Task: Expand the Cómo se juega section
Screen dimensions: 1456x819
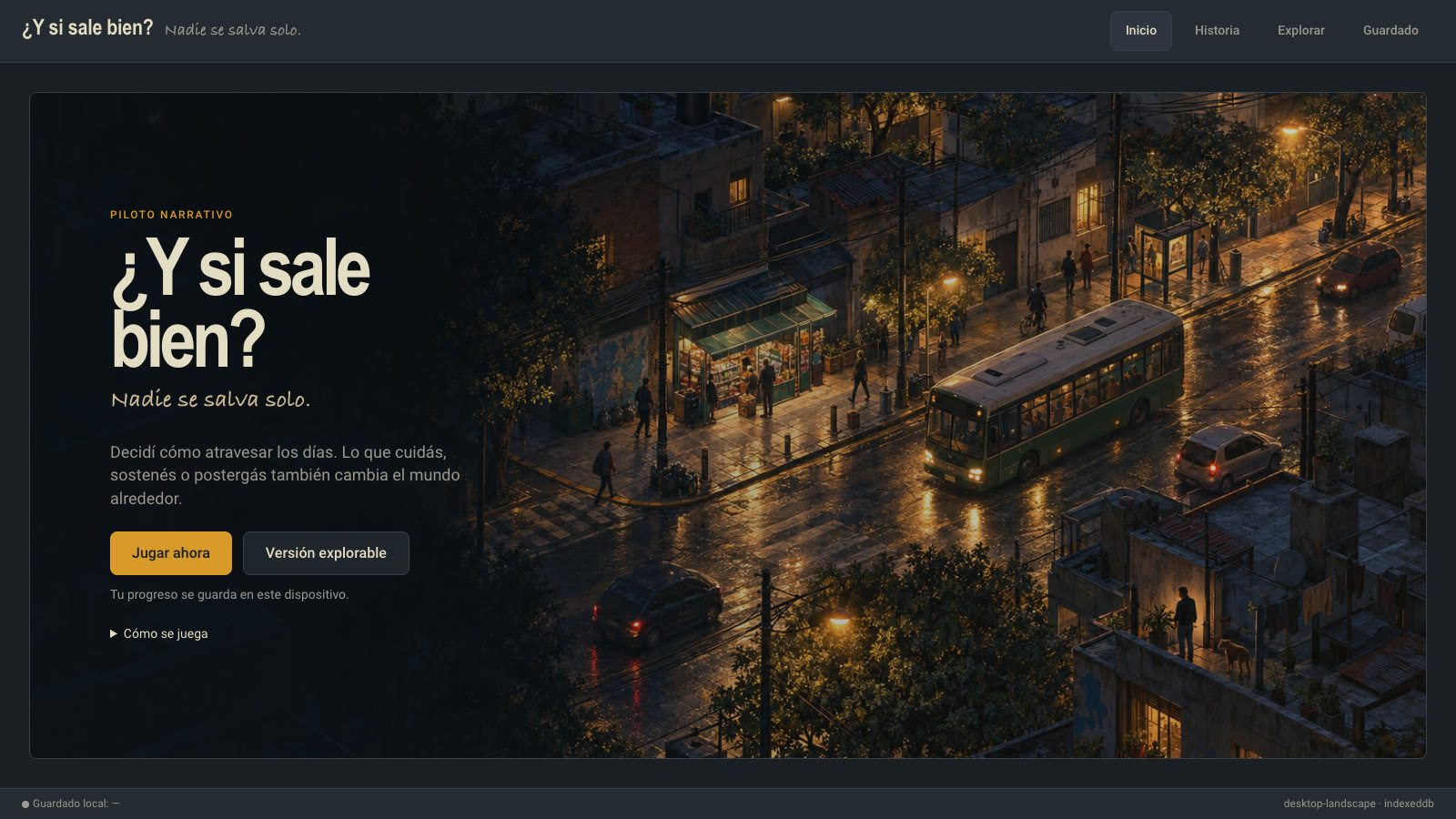Action: 159,633
